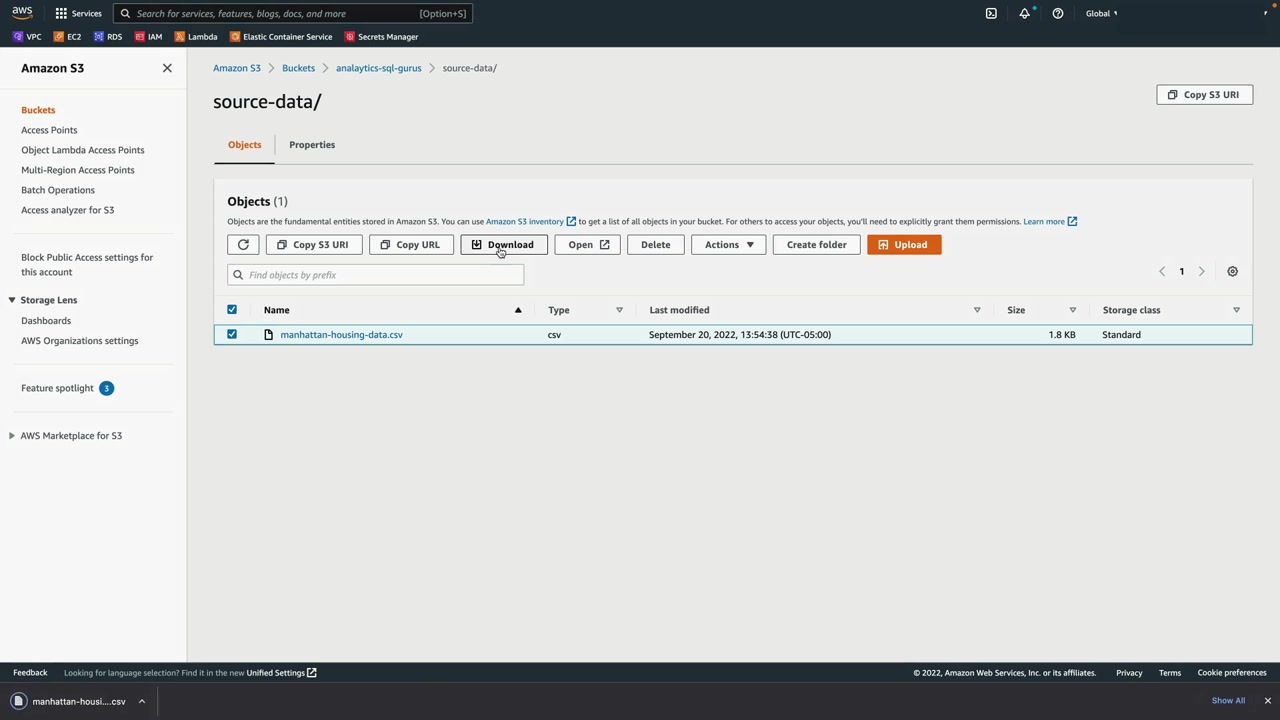
Task: Click the Create folder button
Action: tap(817, 245)
